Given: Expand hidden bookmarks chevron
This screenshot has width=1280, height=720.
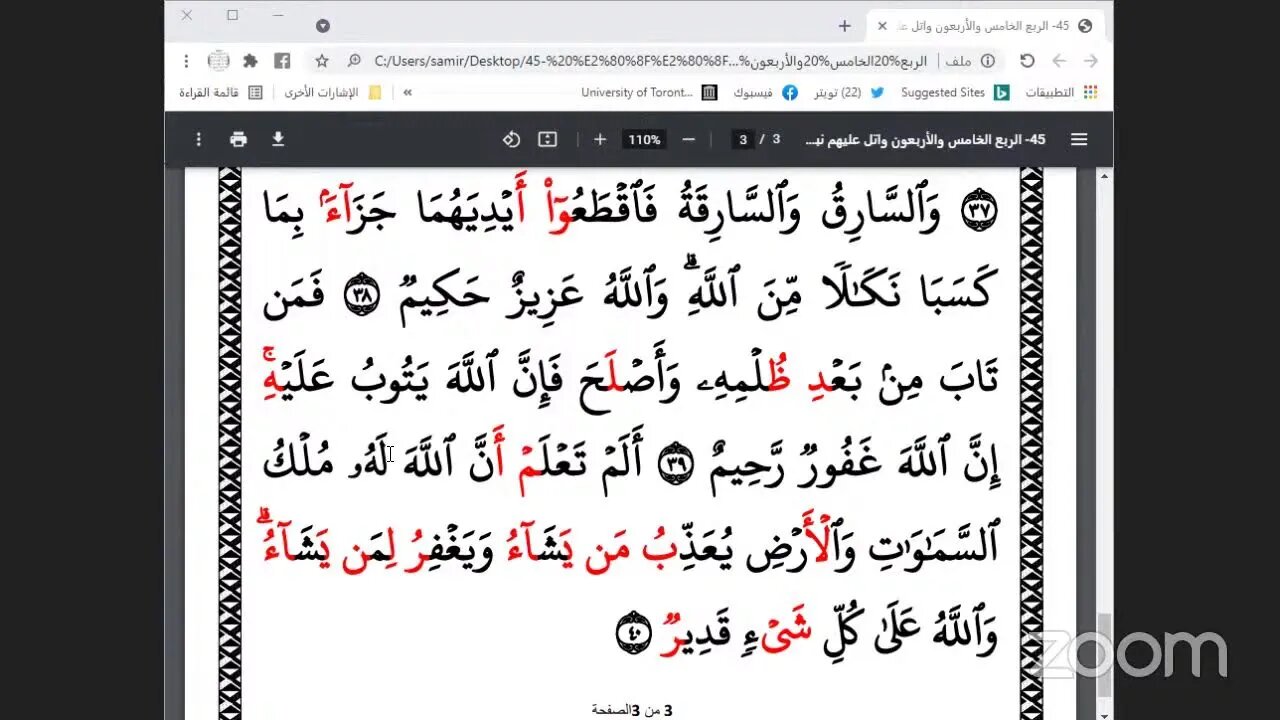Looking at the screenshot, I should (x=407, y=92).
